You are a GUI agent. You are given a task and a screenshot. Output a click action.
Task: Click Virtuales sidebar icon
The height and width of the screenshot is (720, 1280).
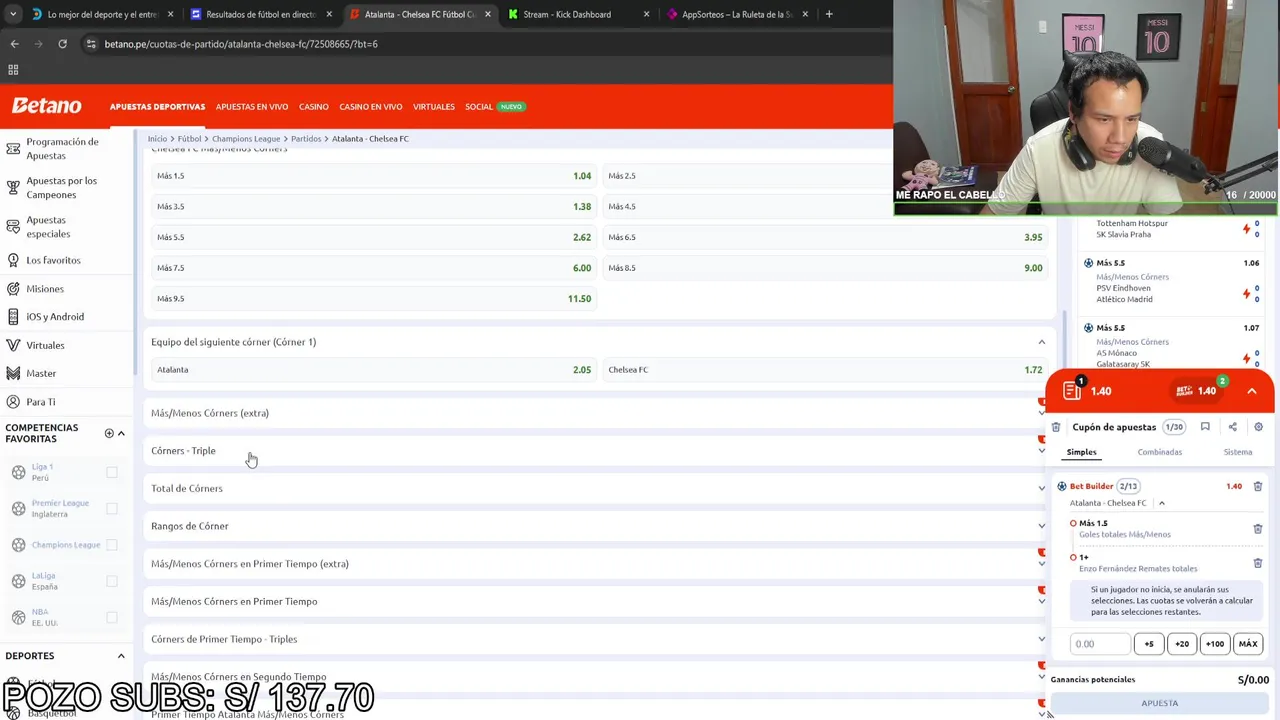pos(13,345)
